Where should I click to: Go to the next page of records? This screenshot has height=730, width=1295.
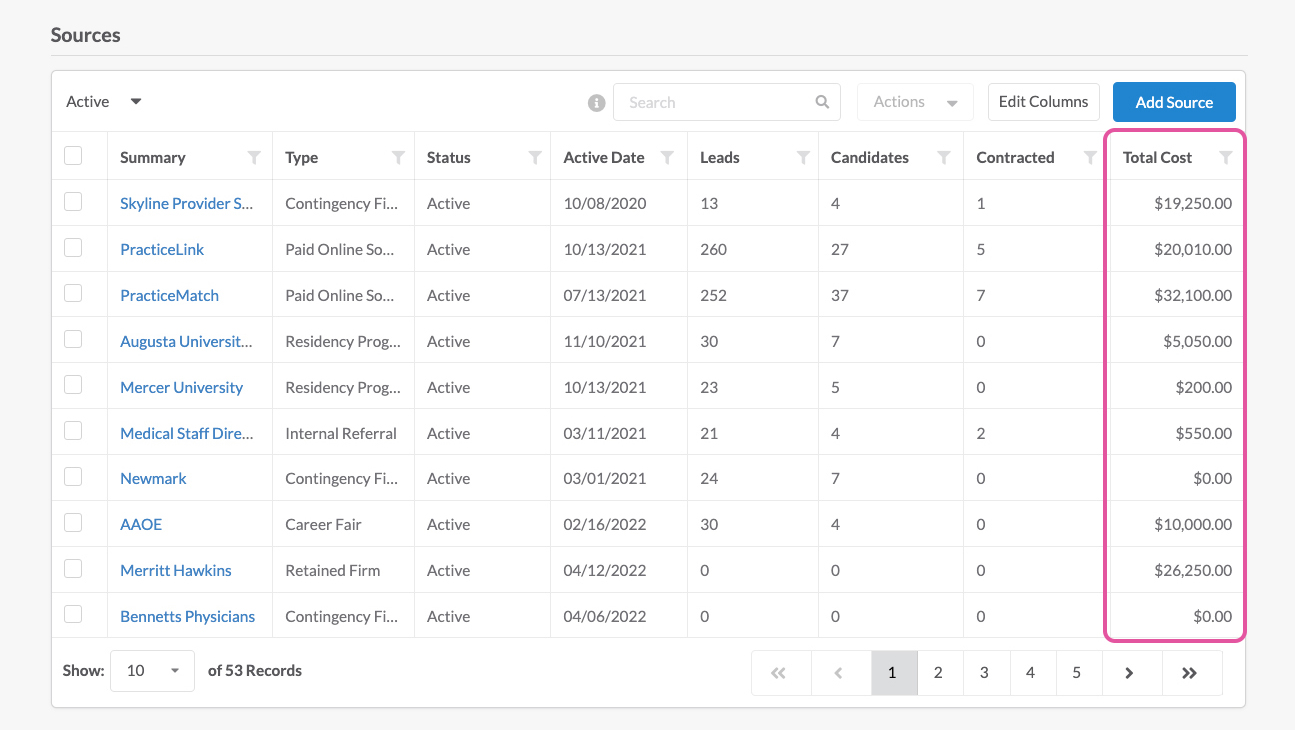point(1130,673)
